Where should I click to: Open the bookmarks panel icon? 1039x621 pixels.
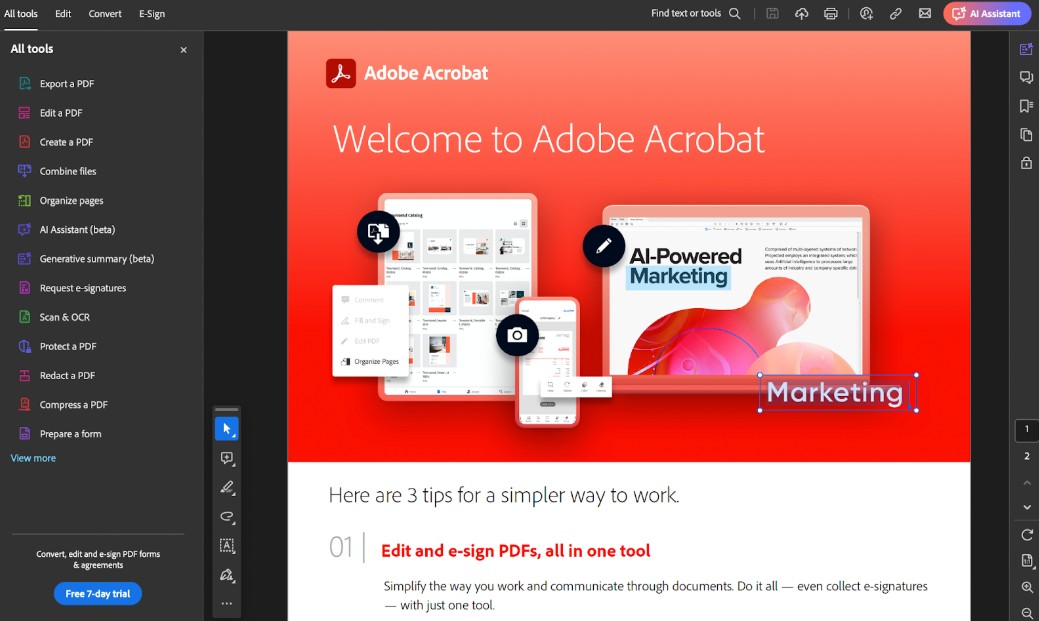pos(1025,106)
